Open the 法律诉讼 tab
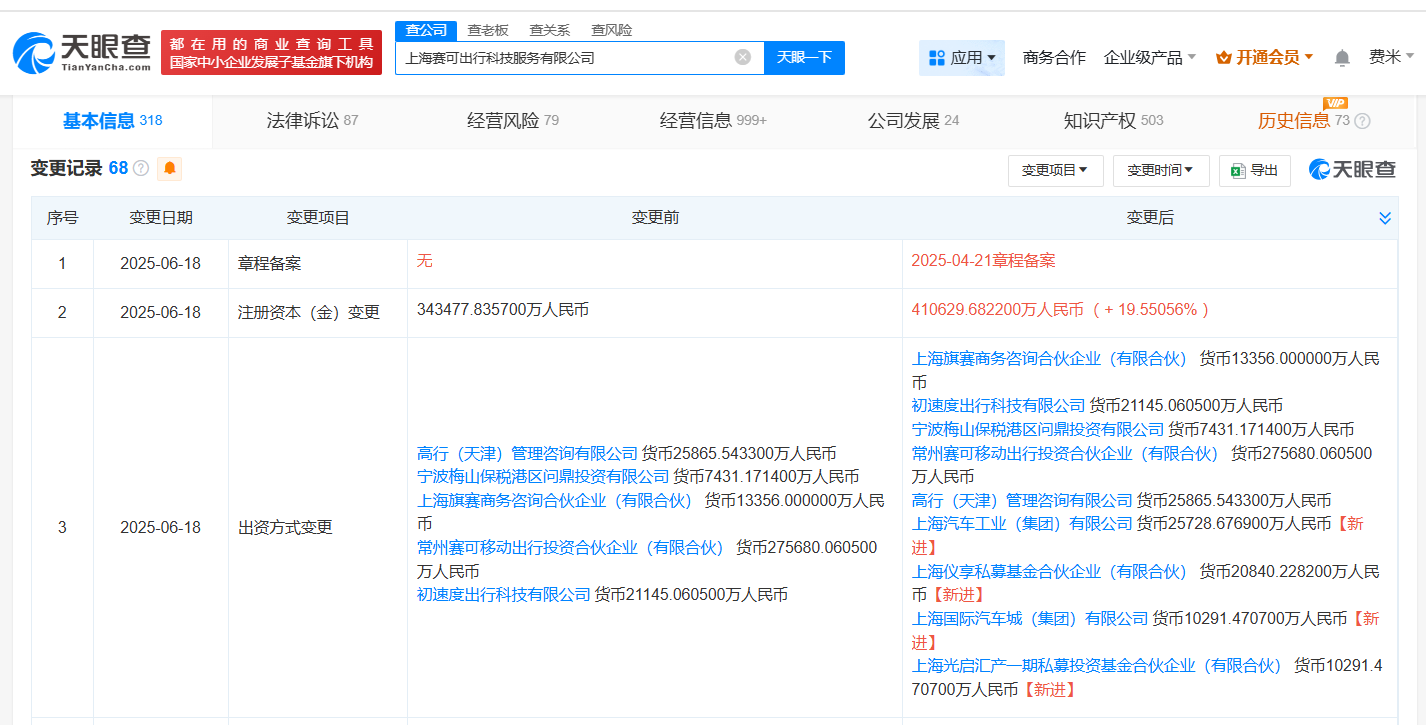 click(312, 121)
